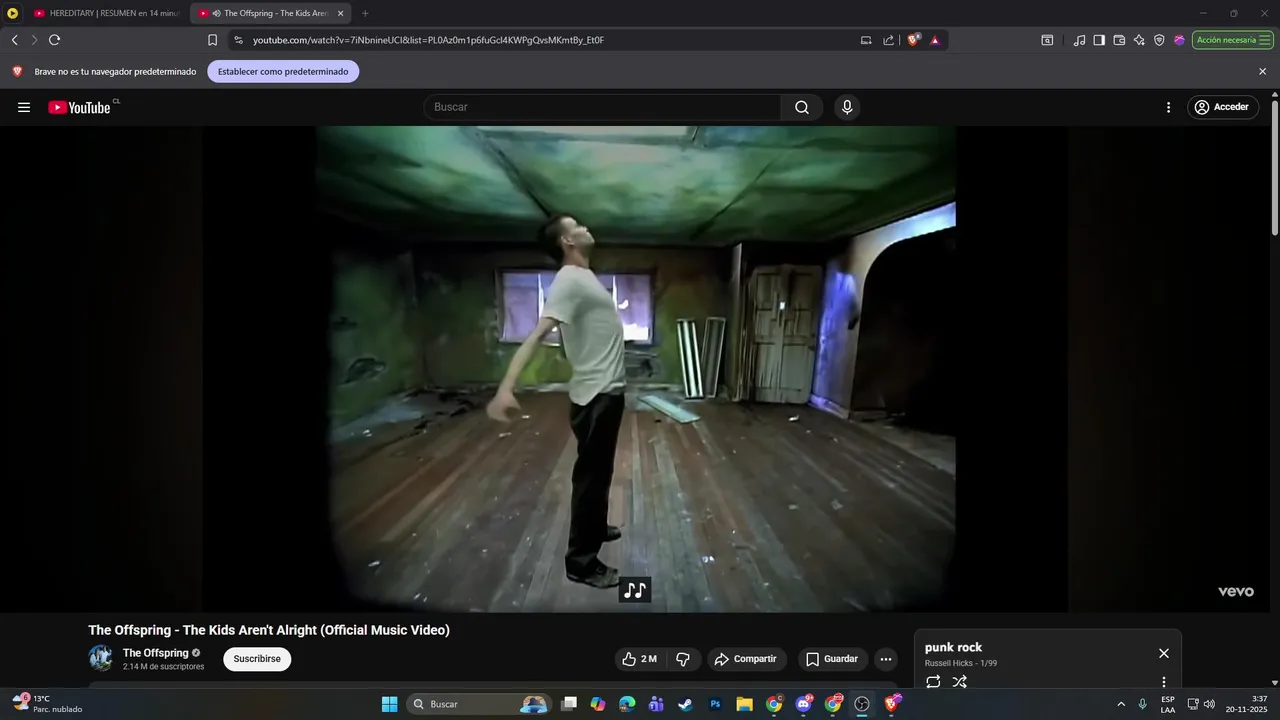Dislike the video with thumbs-down button
Screen dimensions: 1280x720
click(x=683, y=659)
